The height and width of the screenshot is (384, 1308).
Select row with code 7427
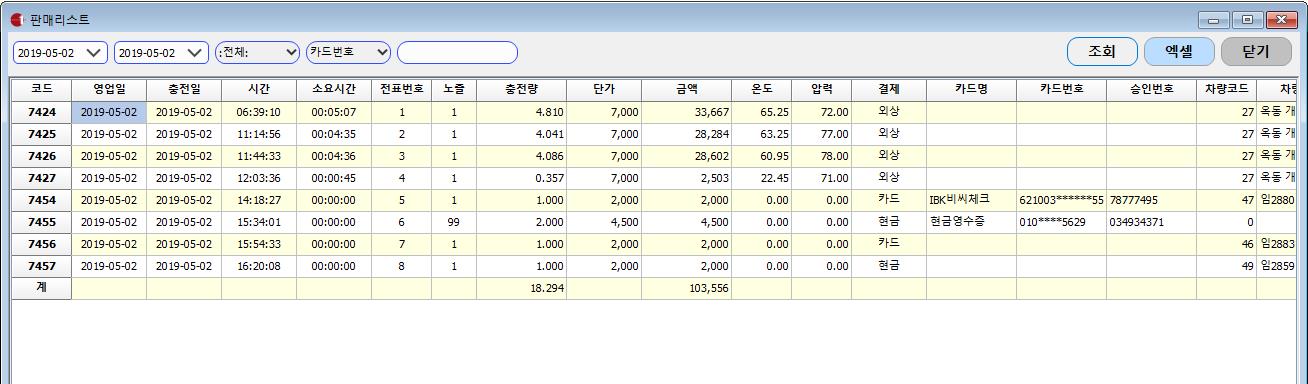pyautogui.click(x=42, y=178)
